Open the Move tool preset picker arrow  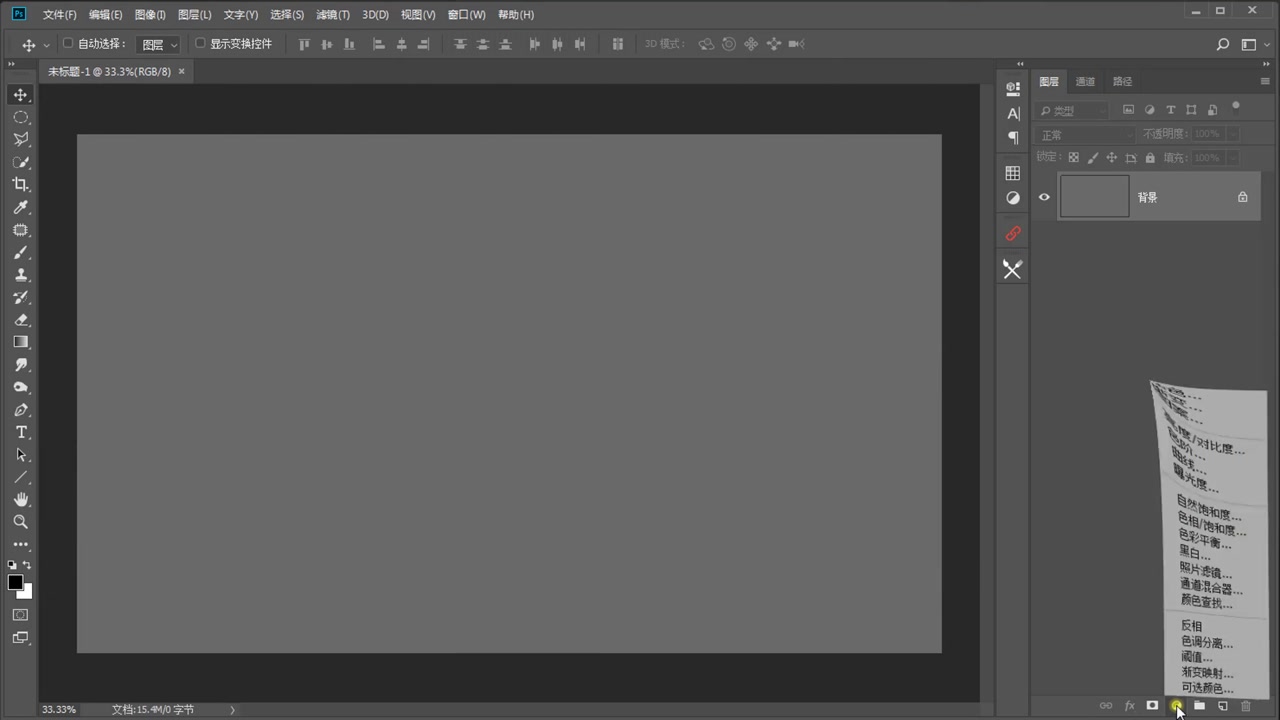pyautogui.click(x=47, y=45)
